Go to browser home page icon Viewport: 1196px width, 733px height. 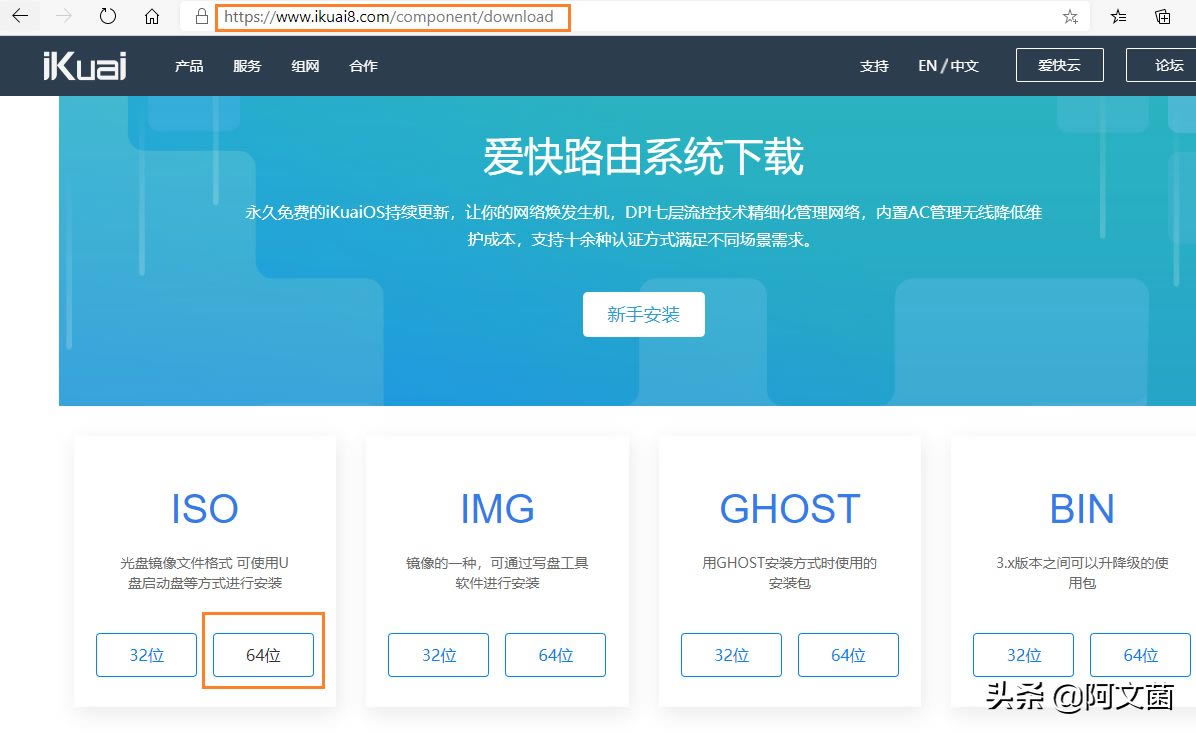point(152,16)
